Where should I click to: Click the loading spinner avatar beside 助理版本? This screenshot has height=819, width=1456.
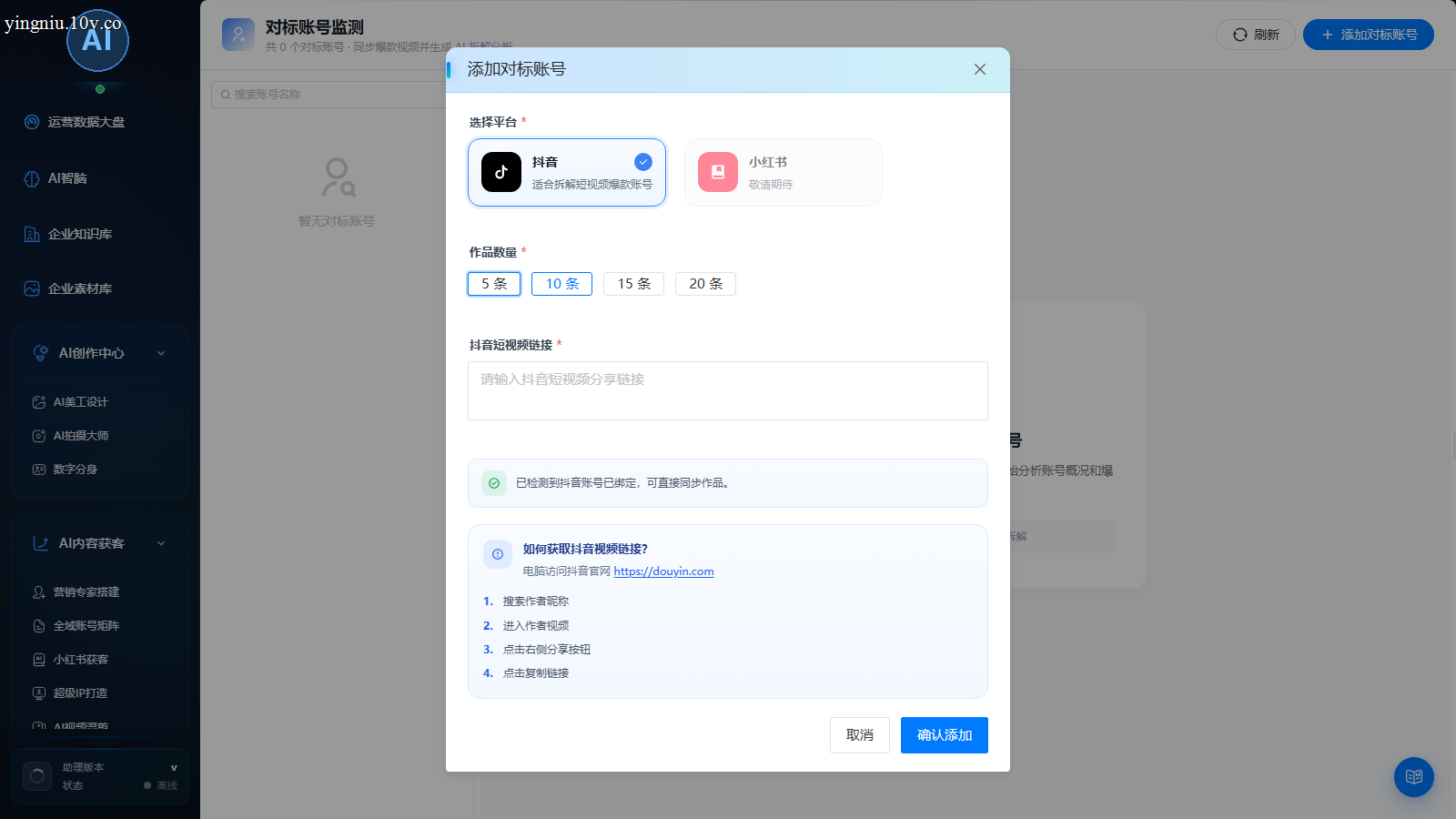click(37, 776)
